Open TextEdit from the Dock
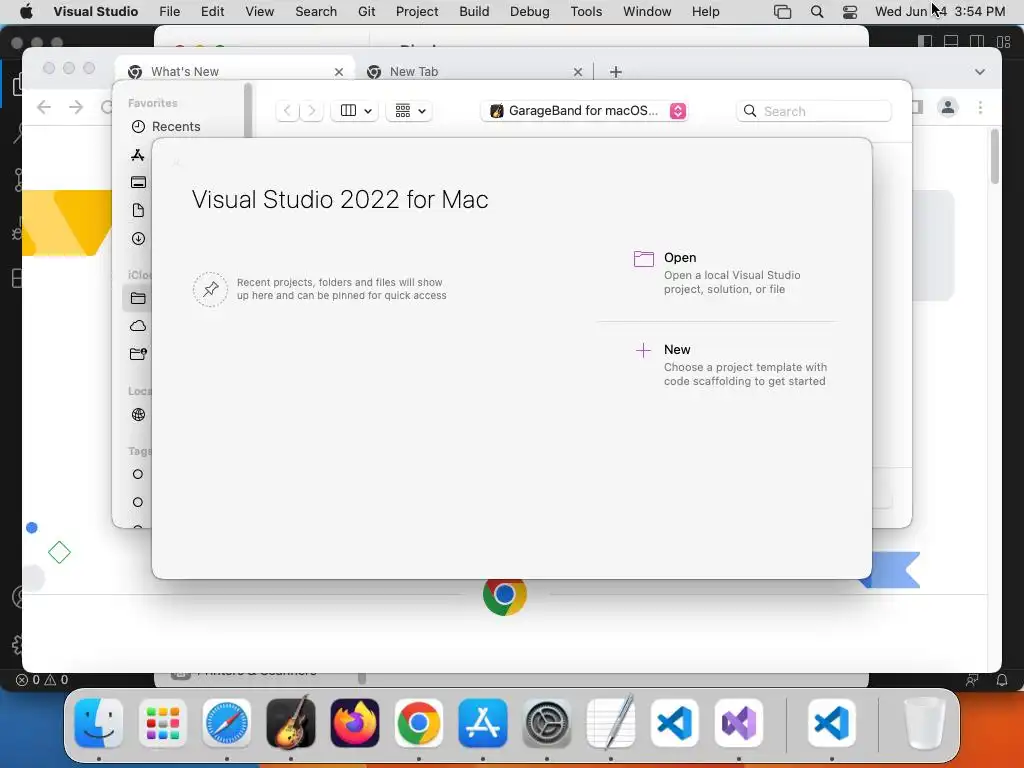The height and width of the screenshot is (768, 1024). click(611, 723)
